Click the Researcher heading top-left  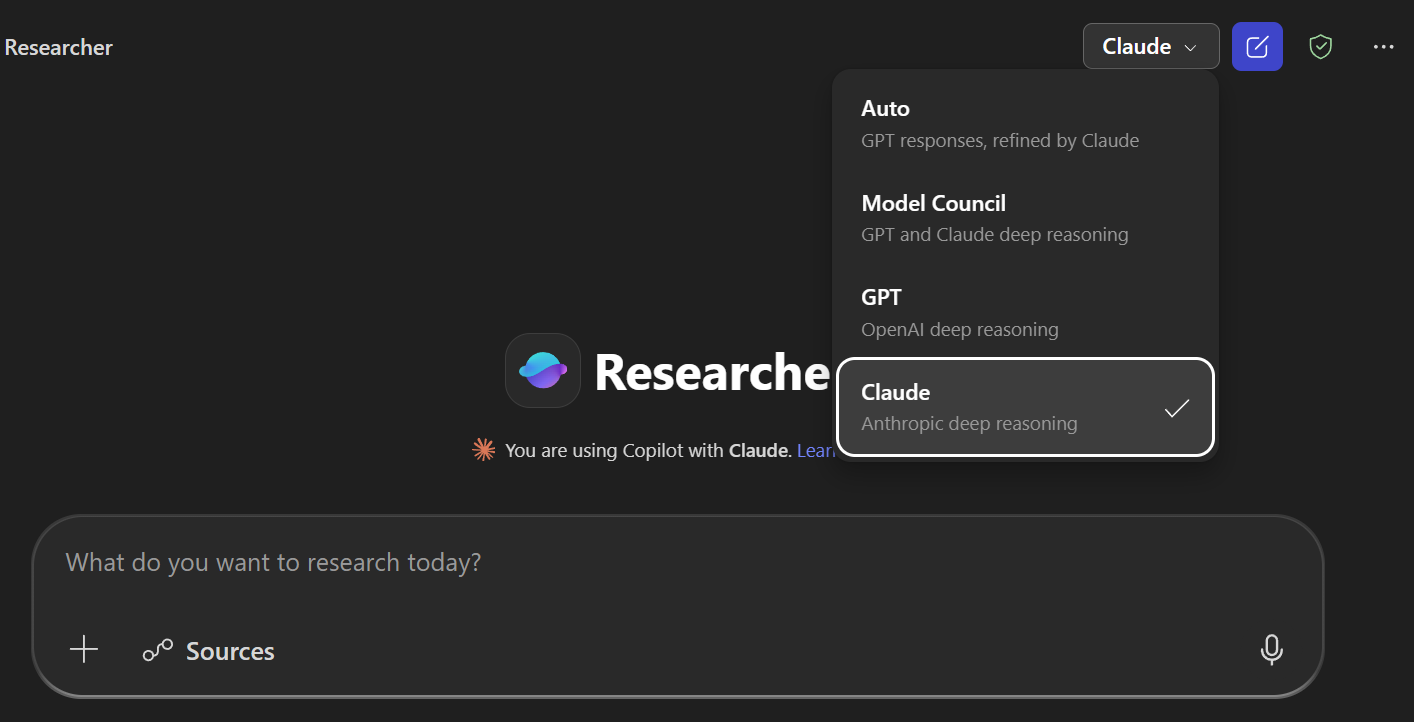58,47
